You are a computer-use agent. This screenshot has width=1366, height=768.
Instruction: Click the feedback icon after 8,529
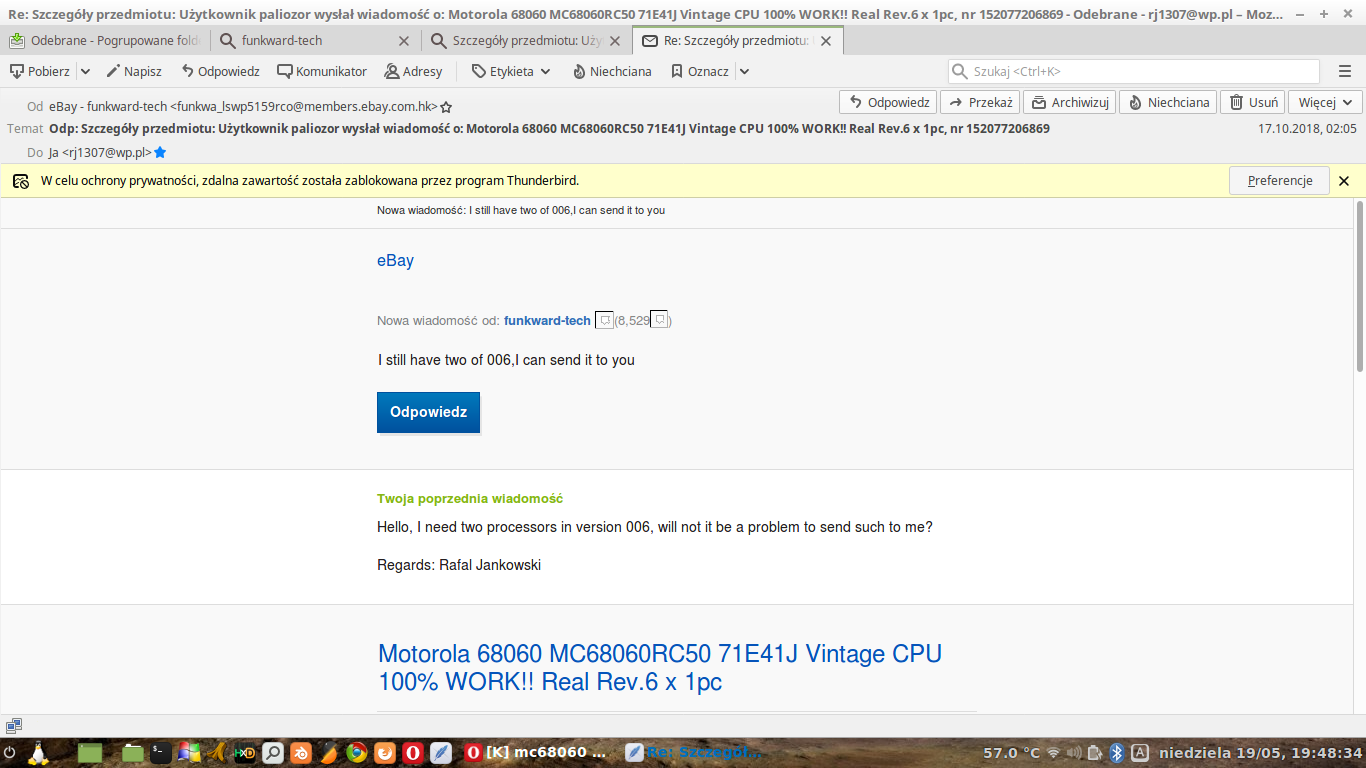pyautogui.click(x=659, y=320)
